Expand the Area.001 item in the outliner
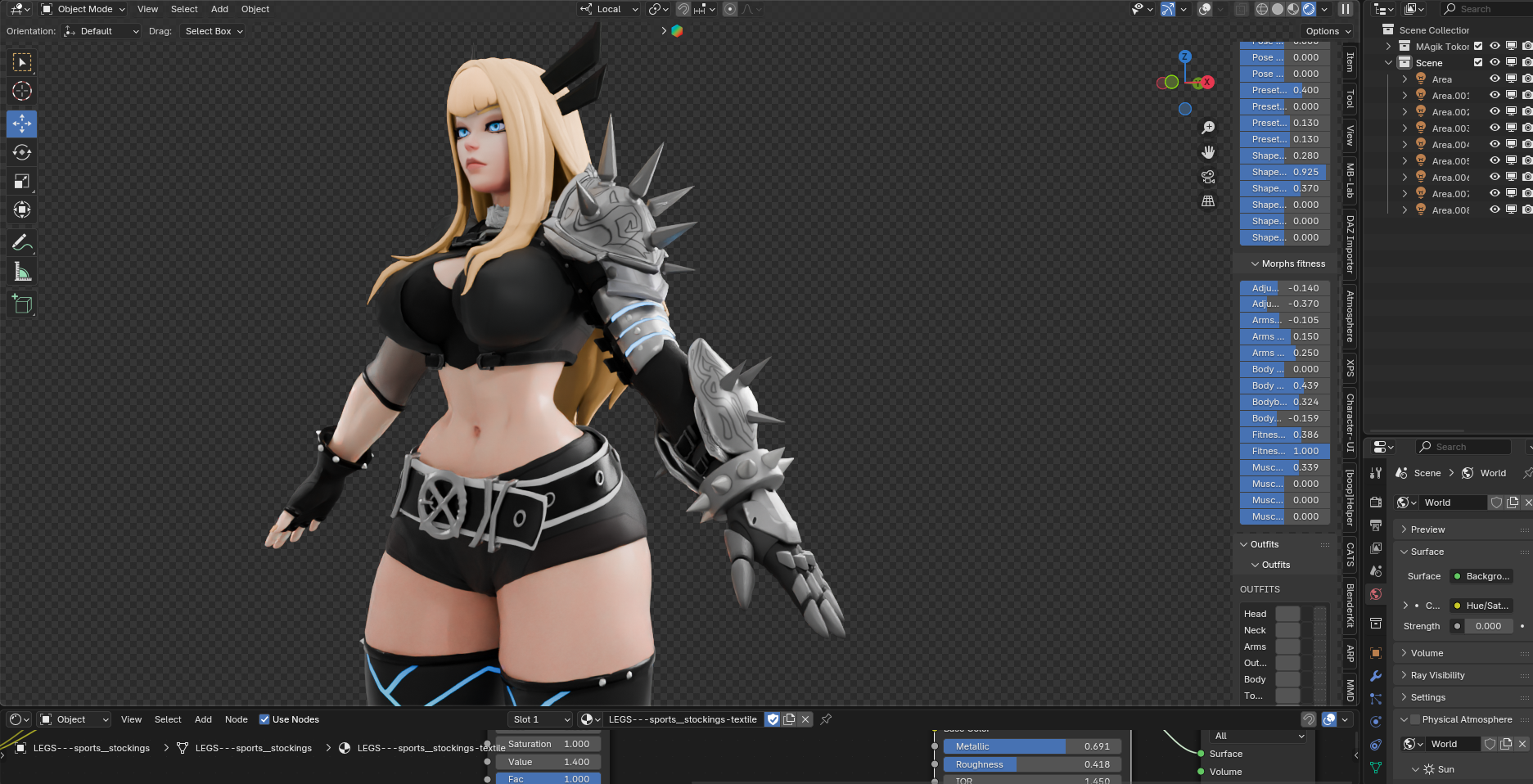Image resolution: width=1533 pixels, height=784 pixels. [1404, 96]
